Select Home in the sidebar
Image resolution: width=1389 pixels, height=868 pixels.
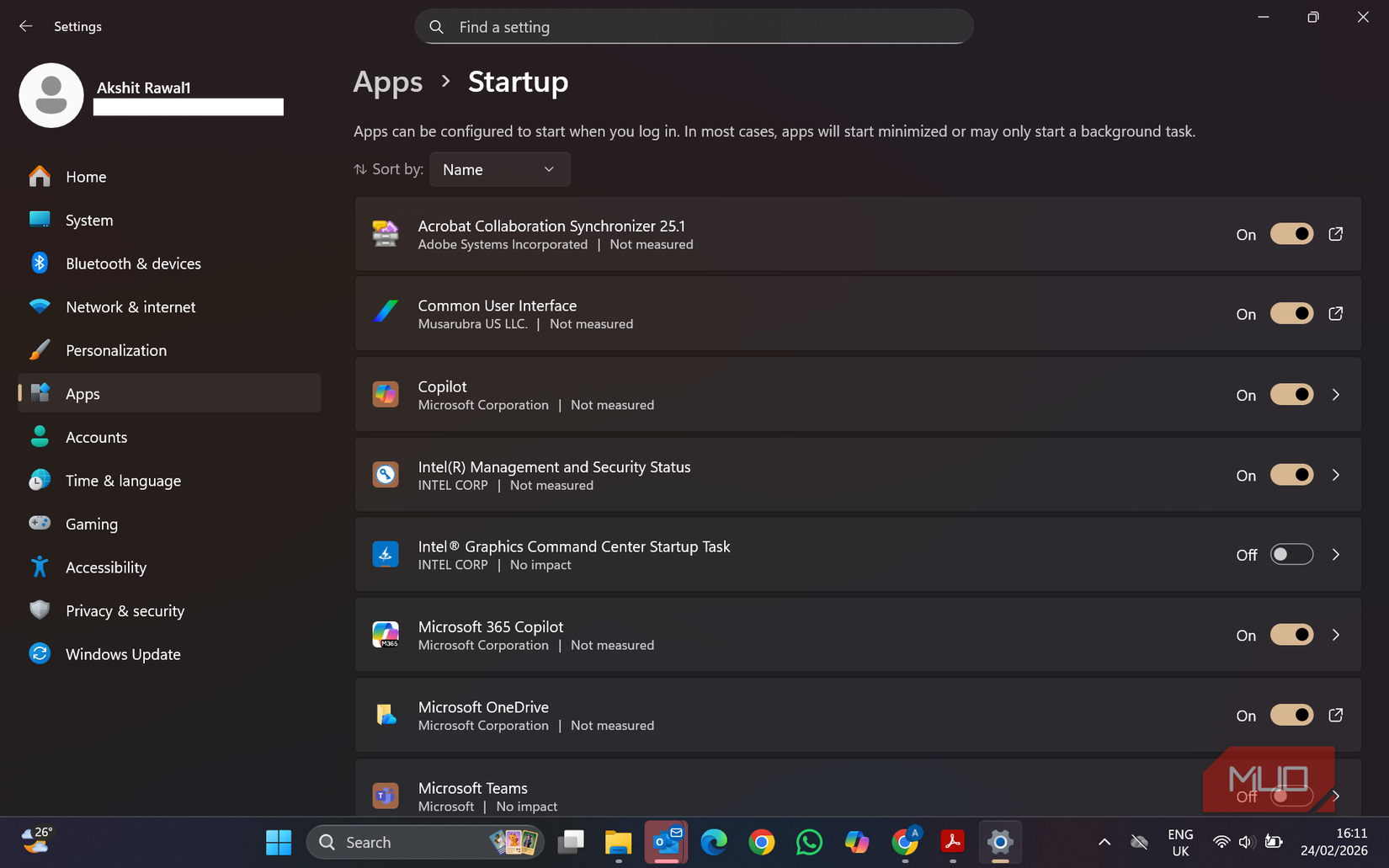click(86, 177)
